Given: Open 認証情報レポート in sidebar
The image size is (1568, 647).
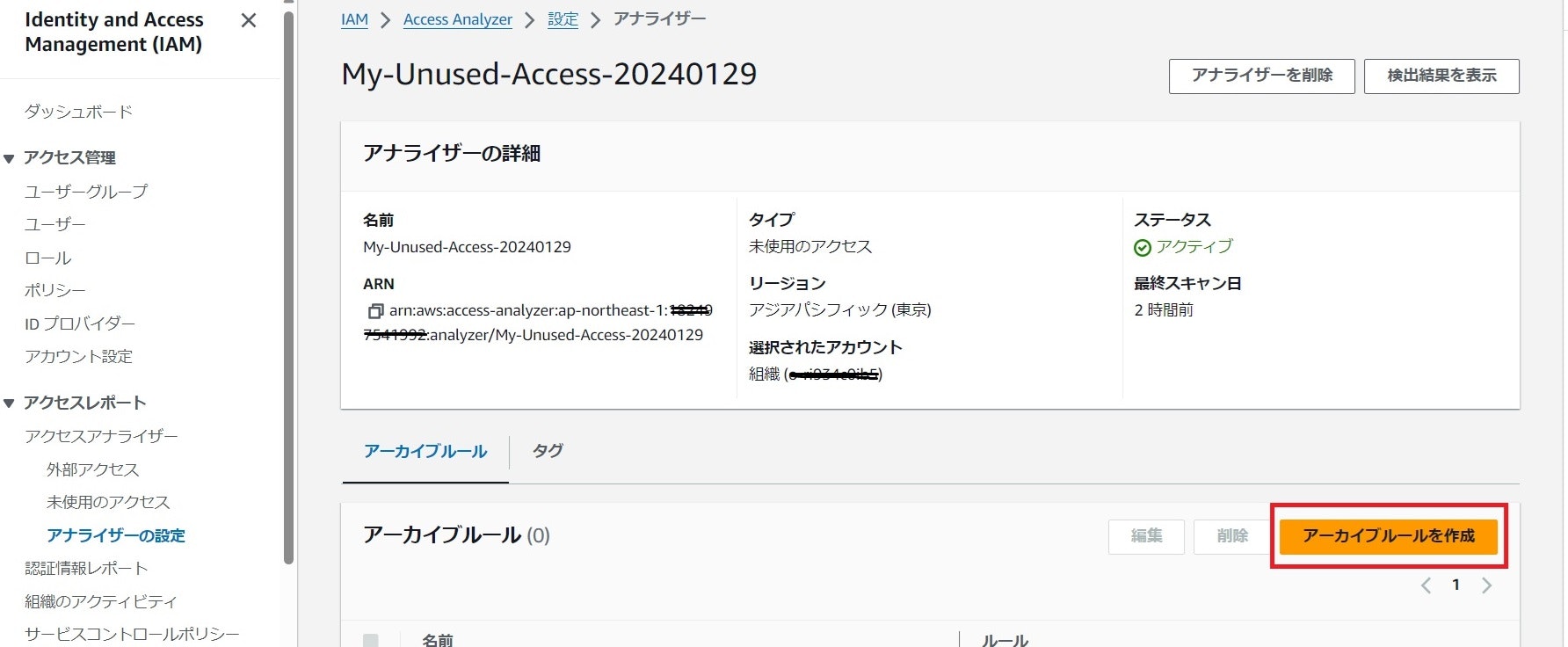Looking at the screenshot, I should pos(86,568).
